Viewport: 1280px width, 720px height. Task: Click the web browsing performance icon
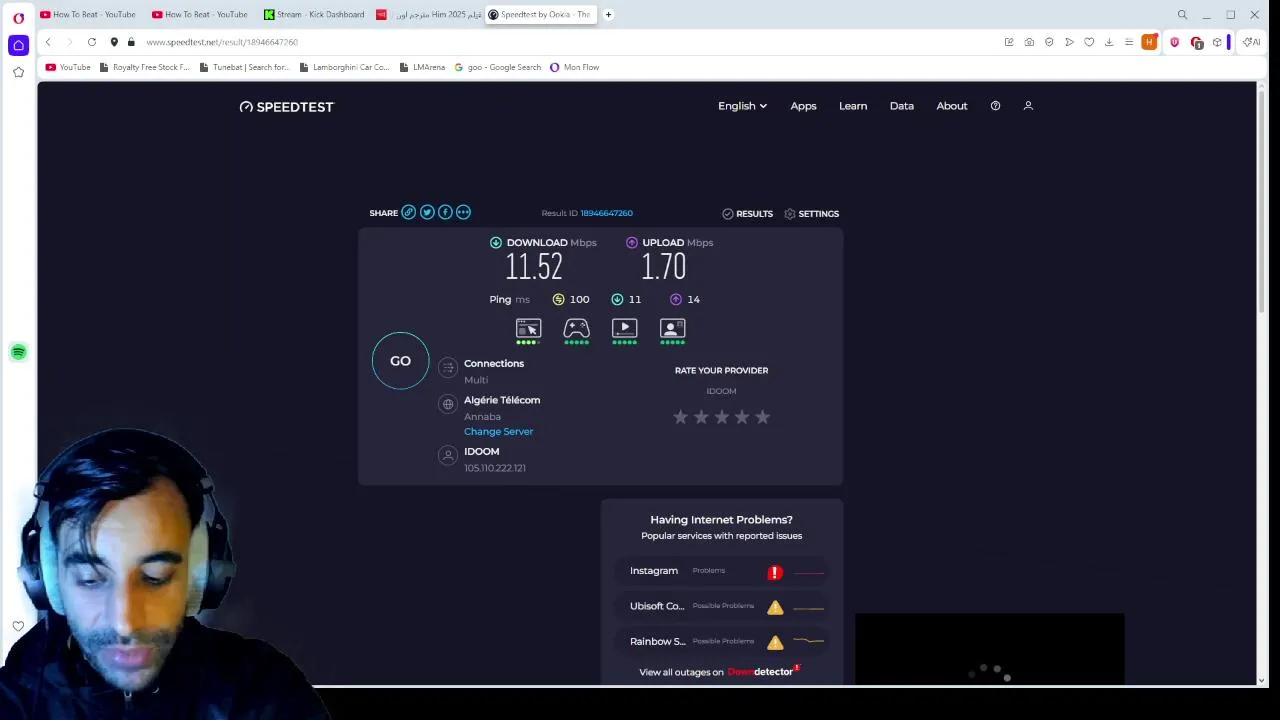528,329
